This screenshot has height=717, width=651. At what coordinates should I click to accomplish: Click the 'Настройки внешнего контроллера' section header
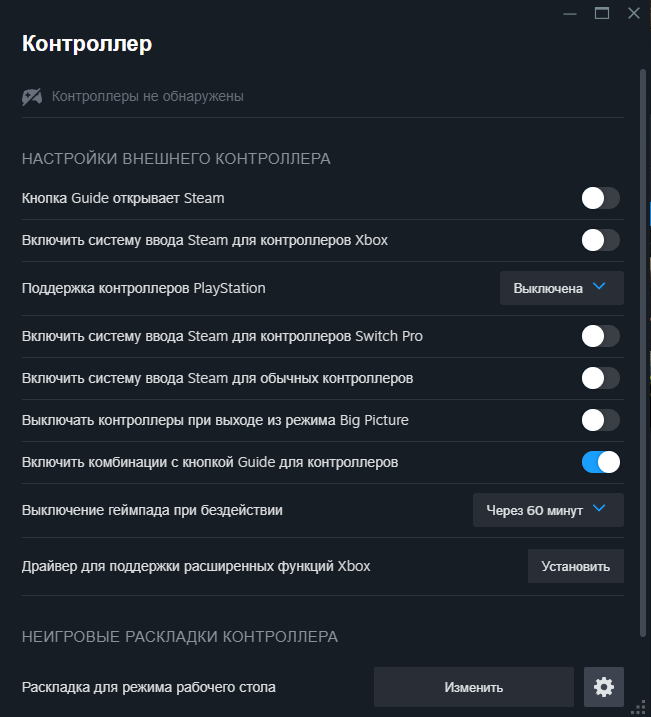176,158
